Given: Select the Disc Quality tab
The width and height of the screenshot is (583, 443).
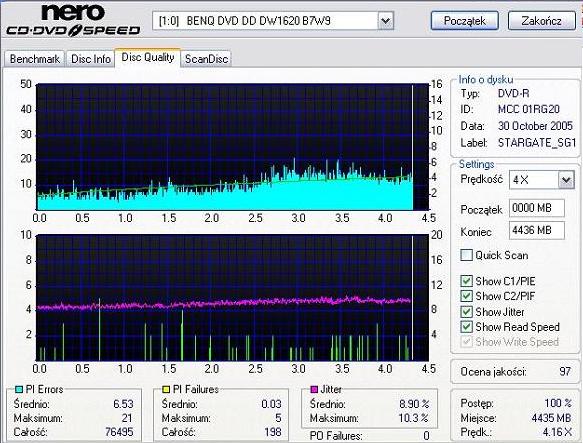Looking at the screenshot, I should [148, 58].
